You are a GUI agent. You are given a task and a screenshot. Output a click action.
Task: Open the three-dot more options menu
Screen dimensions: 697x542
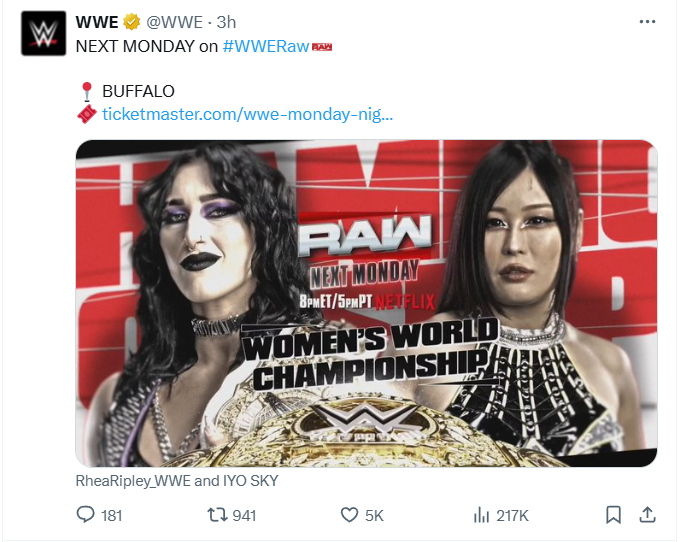647,21
